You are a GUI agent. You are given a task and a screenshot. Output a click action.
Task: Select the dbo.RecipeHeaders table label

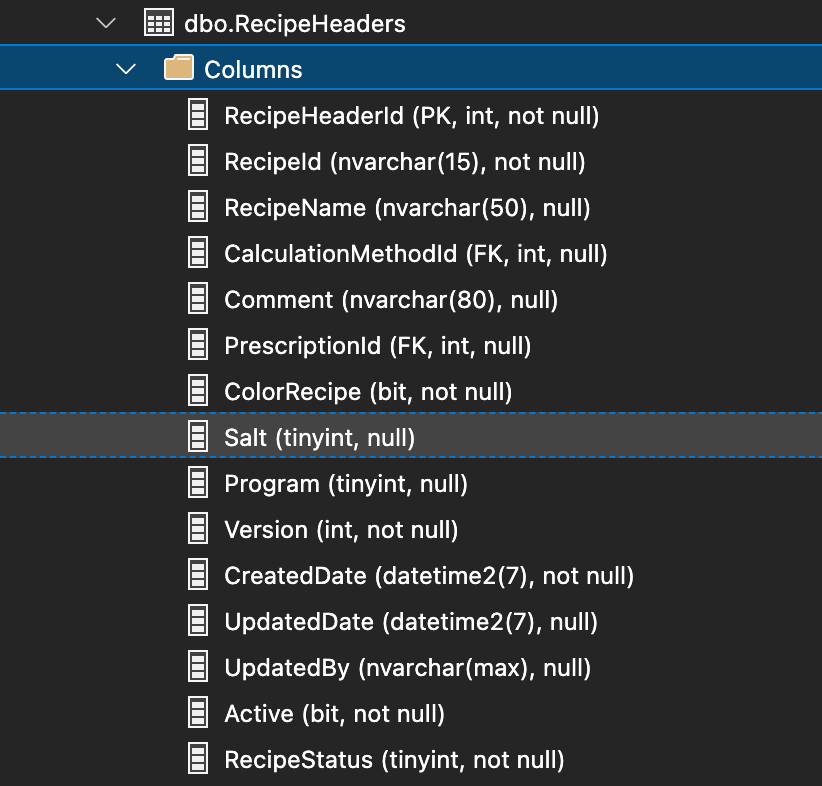tap(295, 23)
